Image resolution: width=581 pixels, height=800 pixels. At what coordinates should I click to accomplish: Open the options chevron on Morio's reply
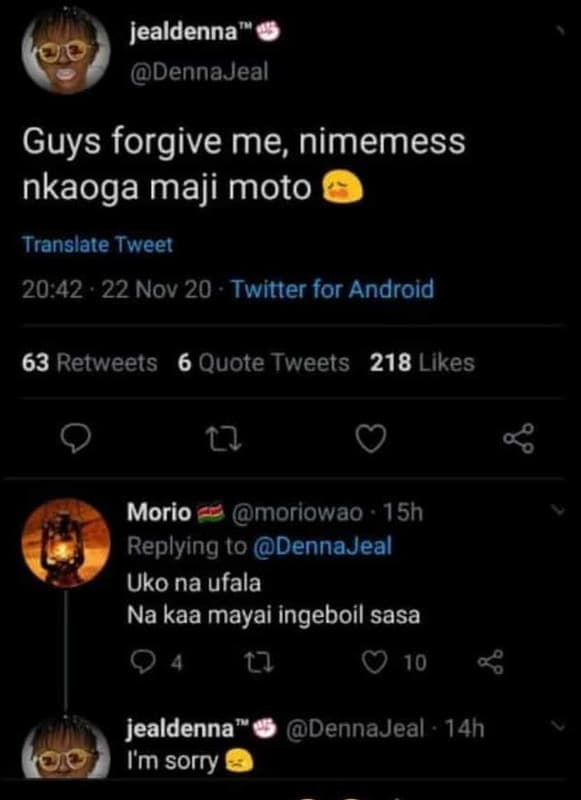click(x=559, y=510)
